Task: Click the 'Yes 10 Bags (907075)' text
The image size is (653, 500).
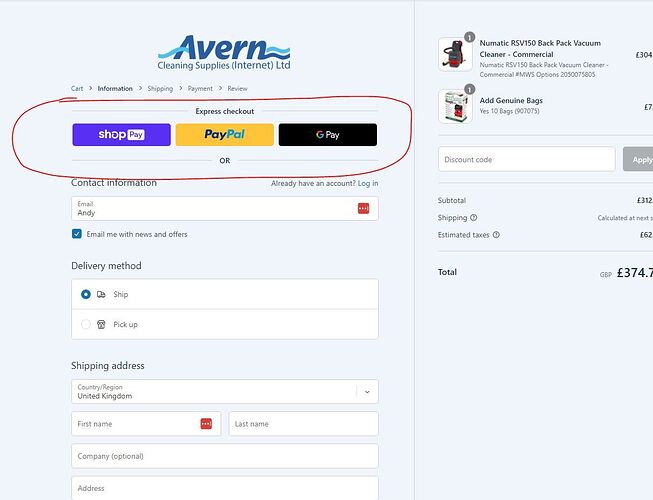Action: 509,111
